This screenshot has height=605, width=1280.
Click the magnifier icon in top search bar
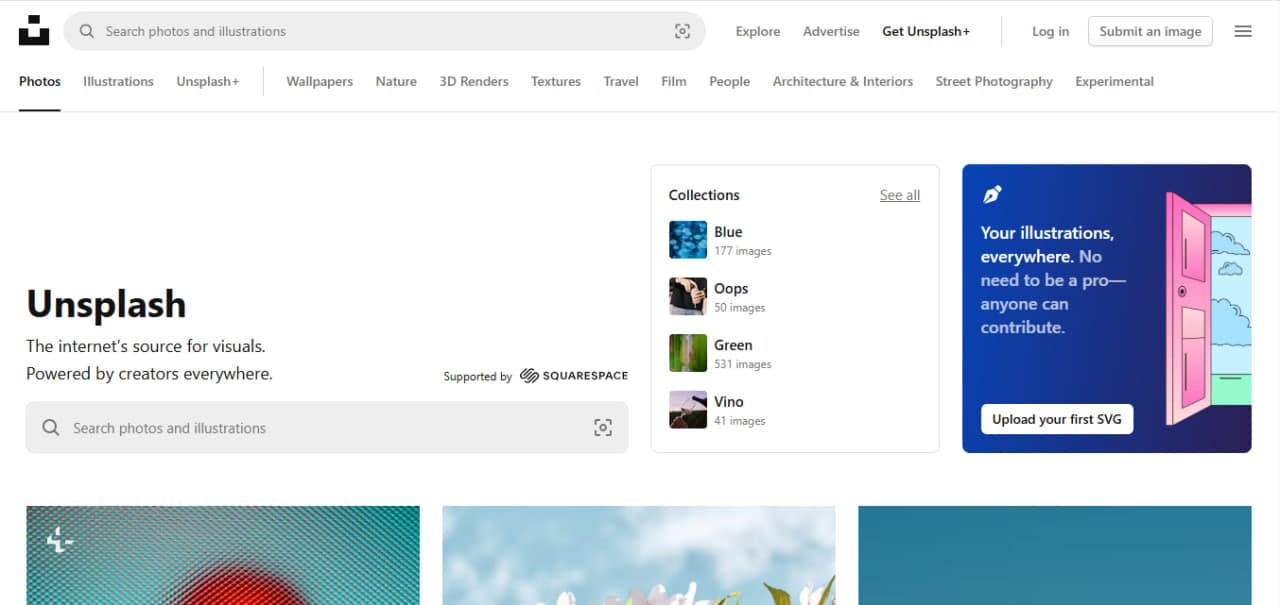click(87, 31)
